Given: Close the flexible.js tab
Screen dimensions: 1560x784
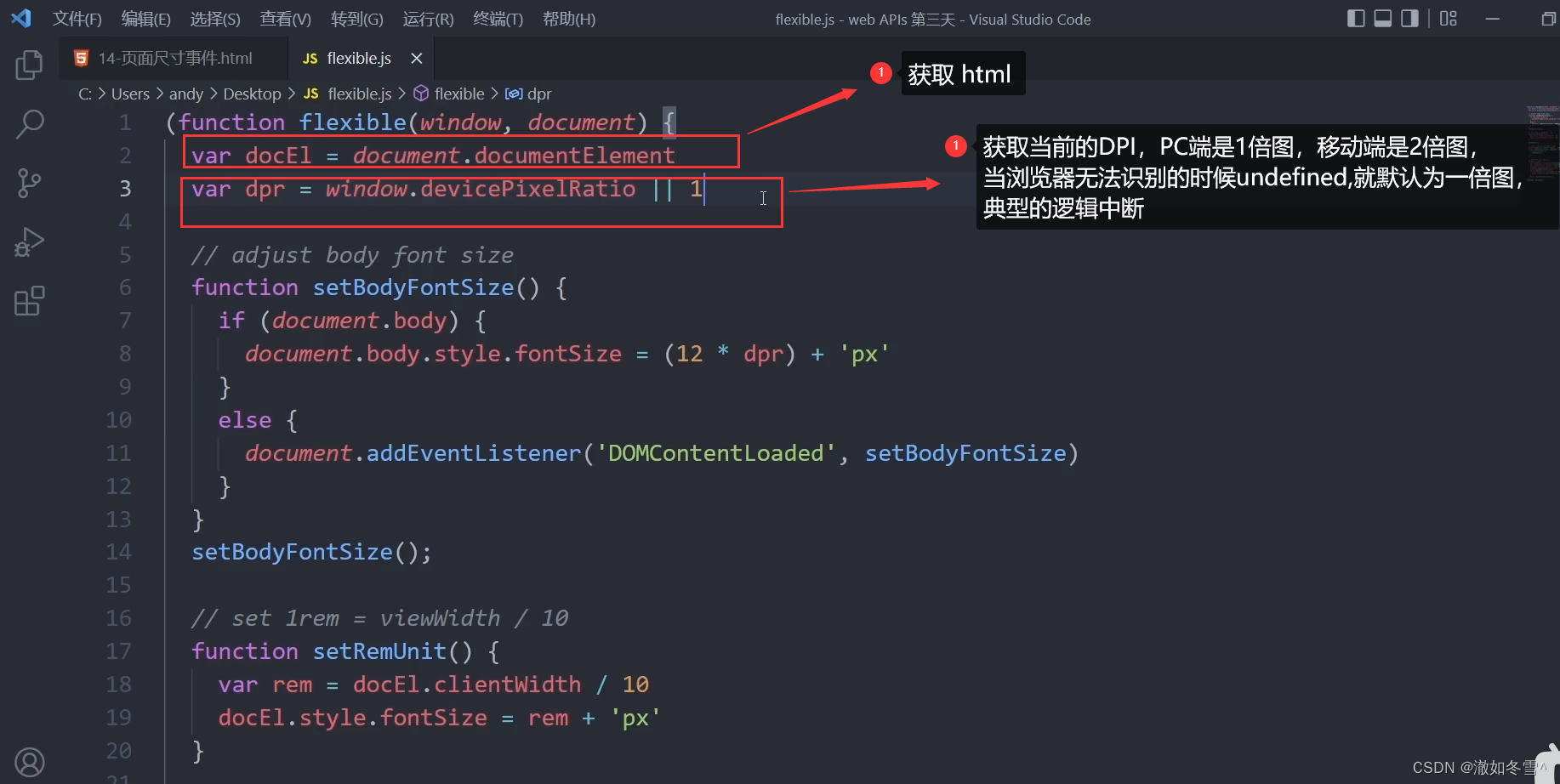Looking at the screenshot, I should (x=417, y=58).
